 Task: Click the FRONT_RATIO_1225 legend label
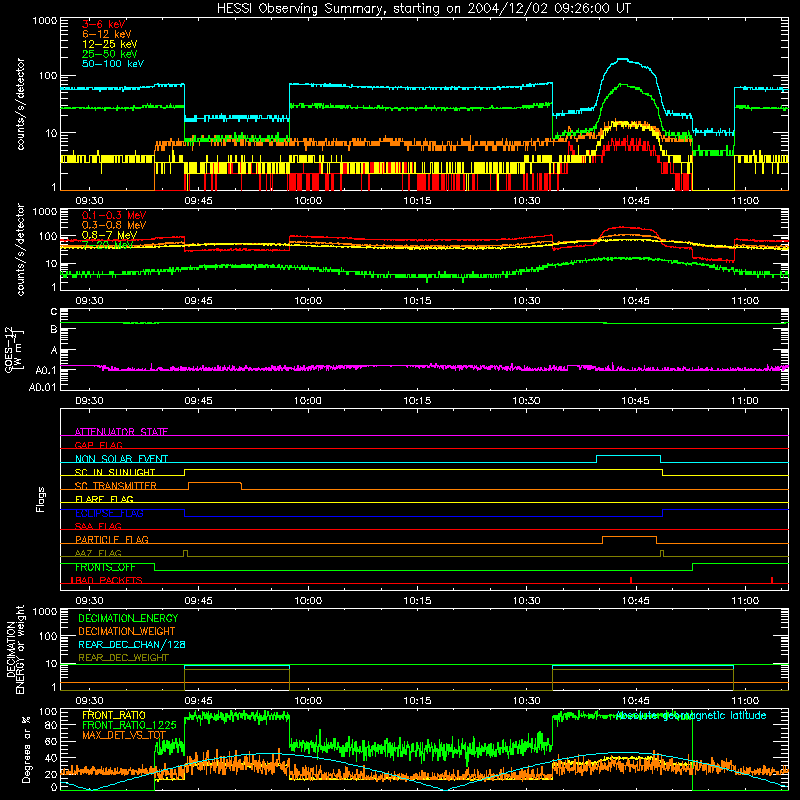[129, 725]
